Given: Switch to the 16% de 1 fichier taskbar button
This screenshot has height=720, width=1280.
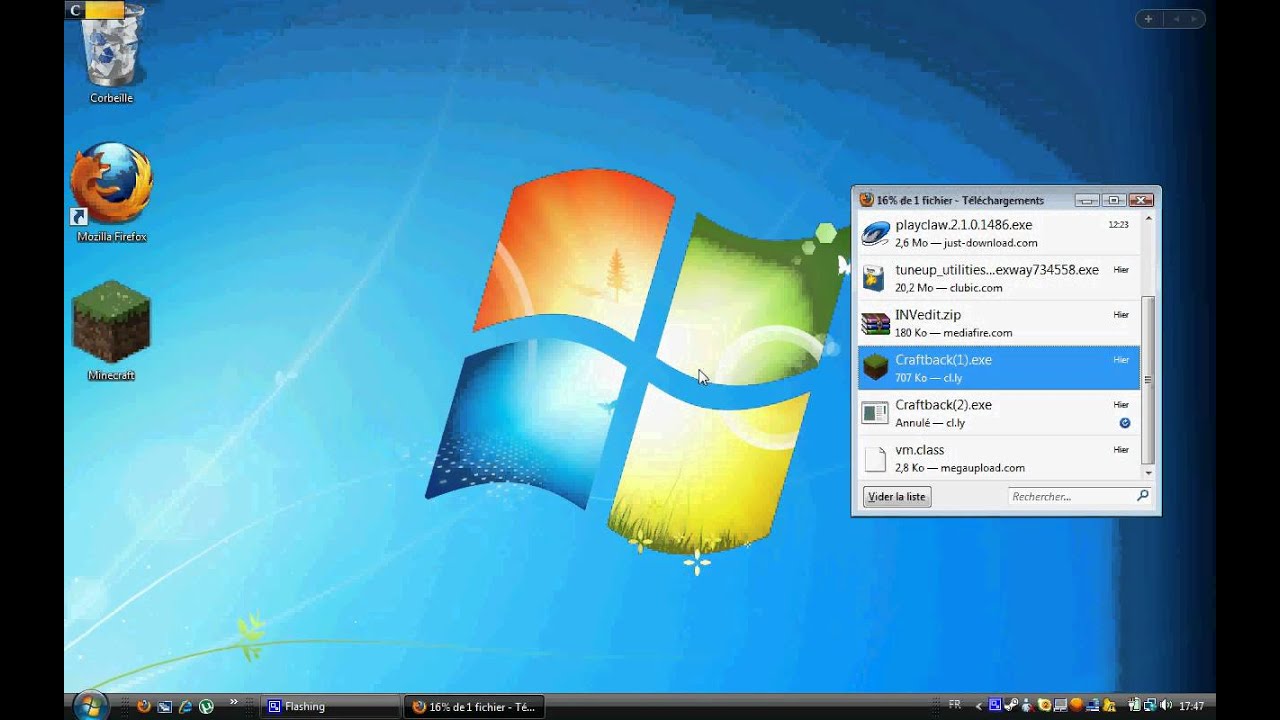Looking at the screenshot, I should 474,706.
